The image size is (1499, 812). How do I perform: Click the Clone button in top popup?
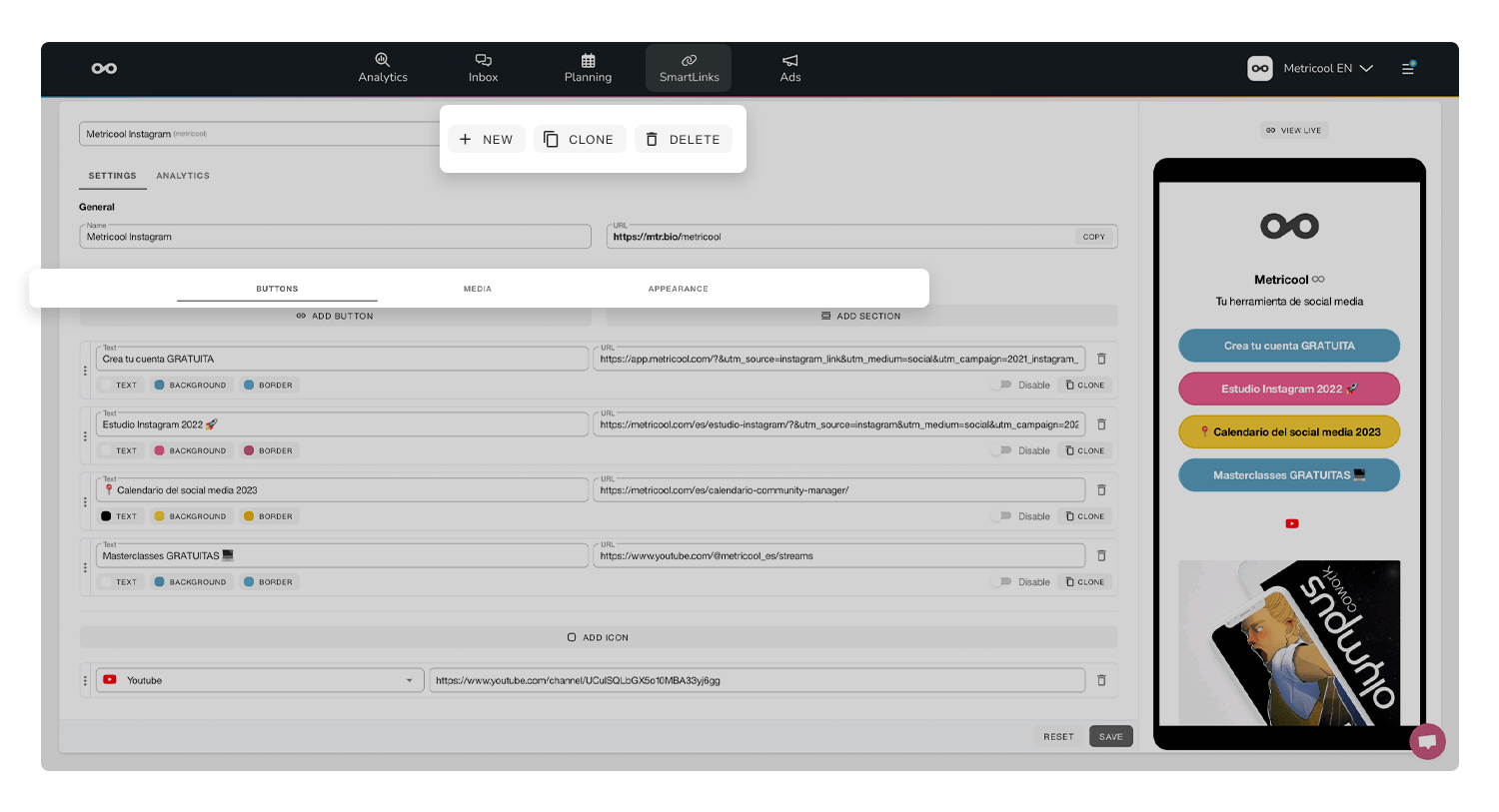(x=580, y=139)
